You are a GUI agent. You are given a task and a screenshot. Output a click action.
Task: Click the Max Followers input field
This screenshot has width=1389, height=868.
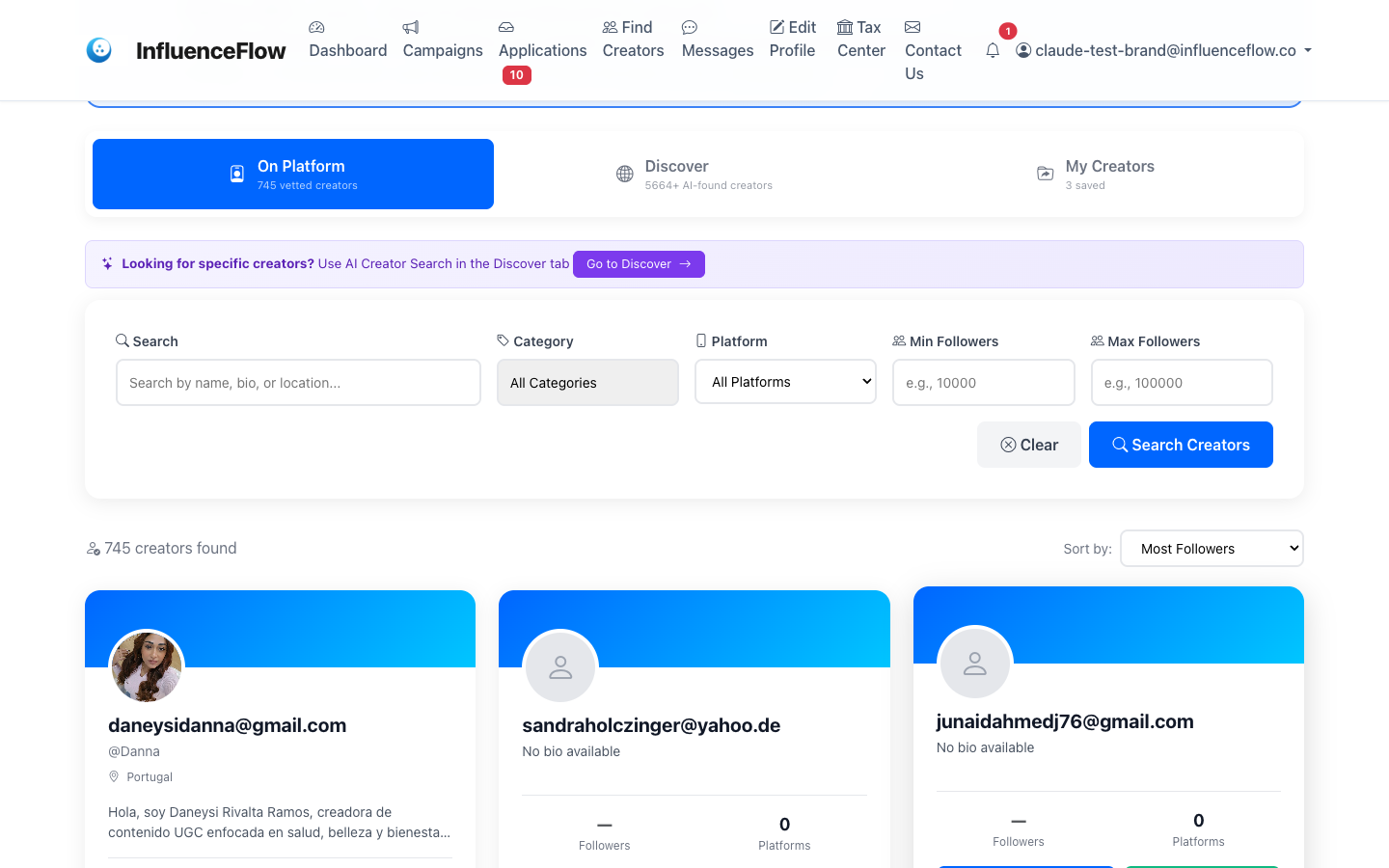click(x=1182, y=383)
